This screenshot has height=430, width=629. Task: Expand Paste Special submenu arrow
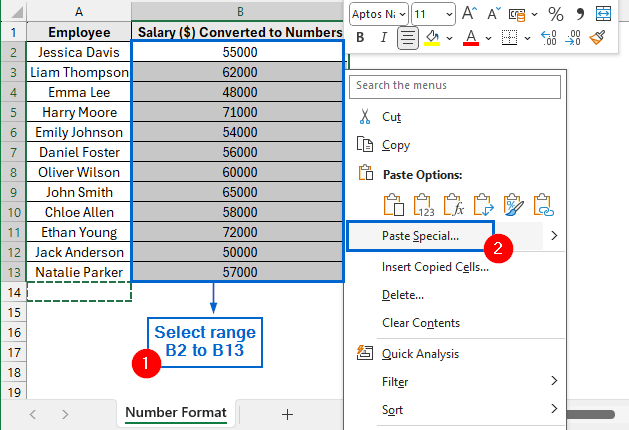click(x=554, y=236)
